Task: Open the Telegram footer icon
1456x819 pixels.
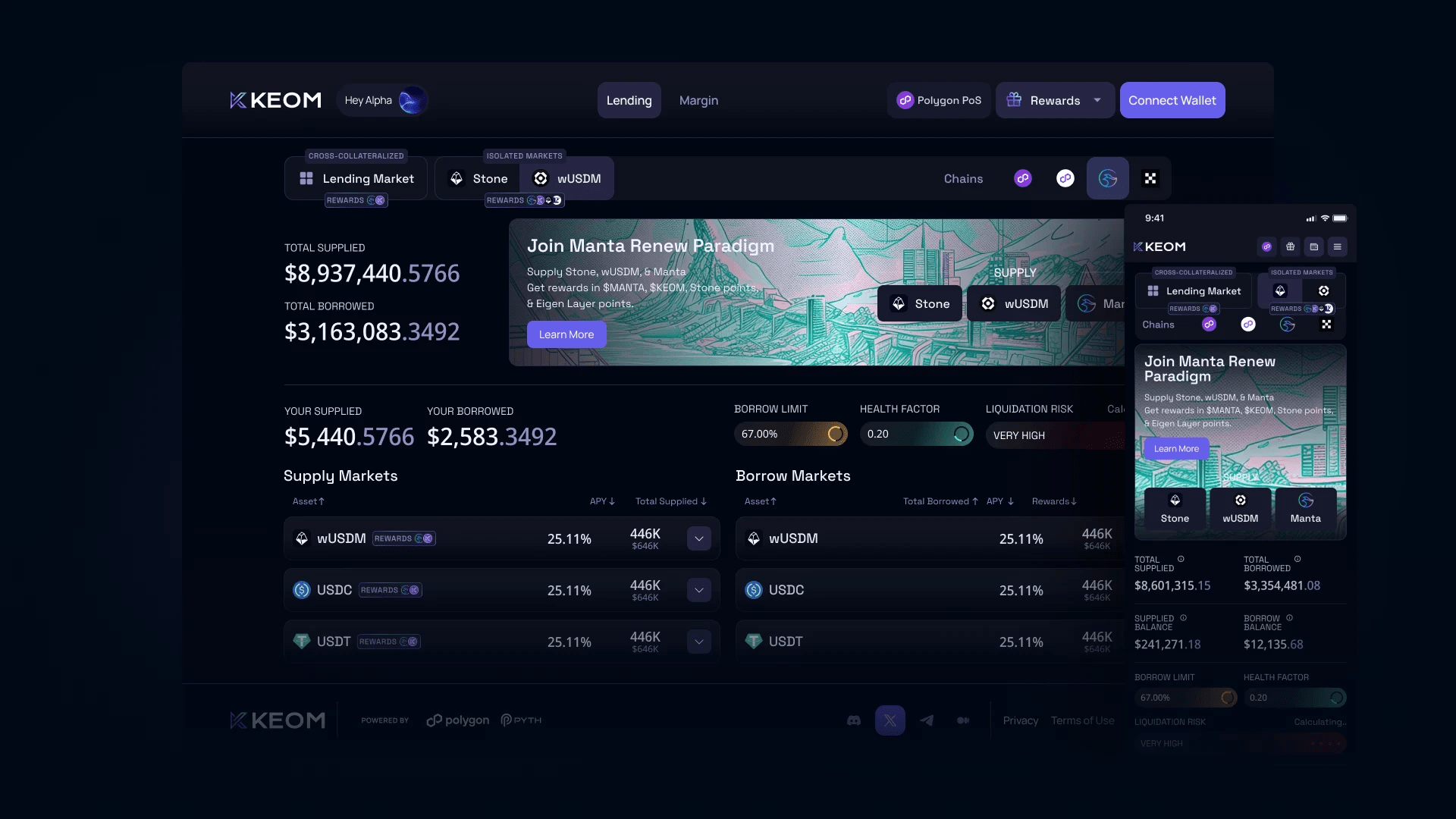Action: tap(927, 720)
